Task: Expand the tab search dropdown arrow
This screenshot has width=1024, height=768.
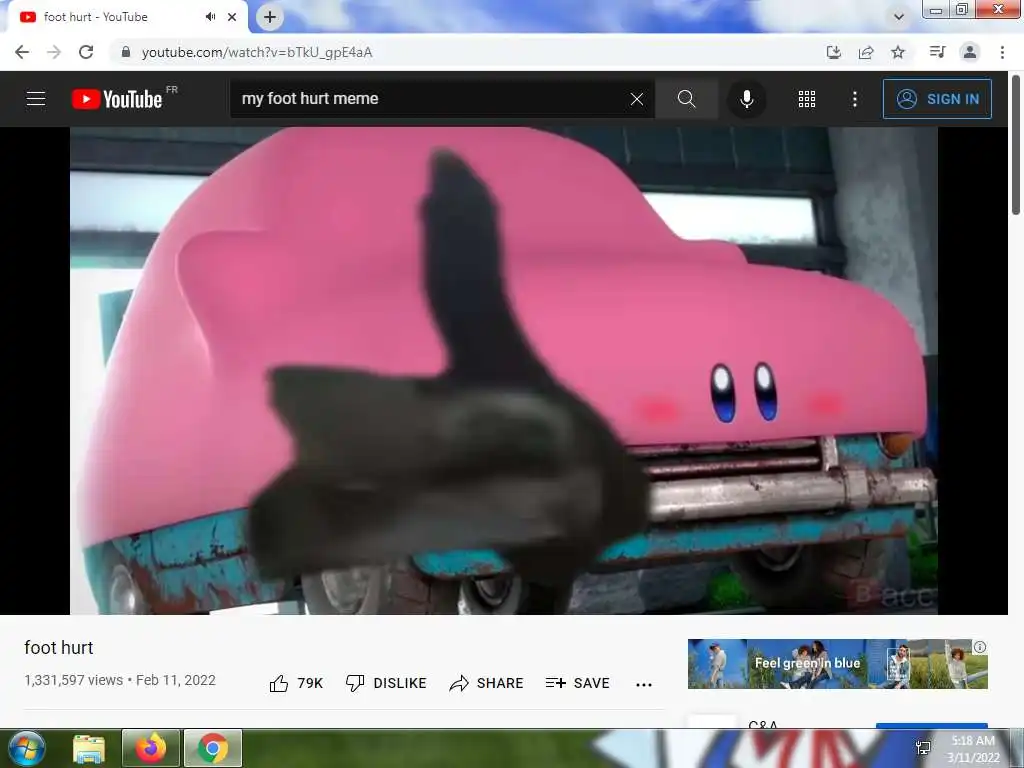Action: 899,17
